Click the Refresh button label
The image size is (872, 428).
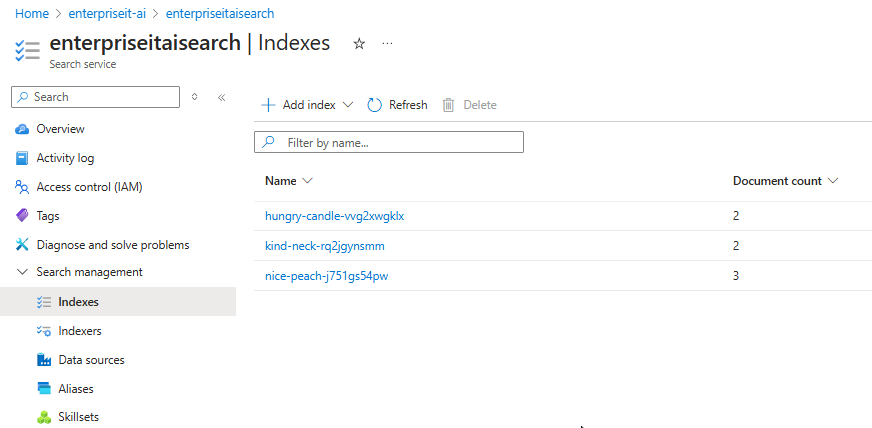click(x=408, y=105)
